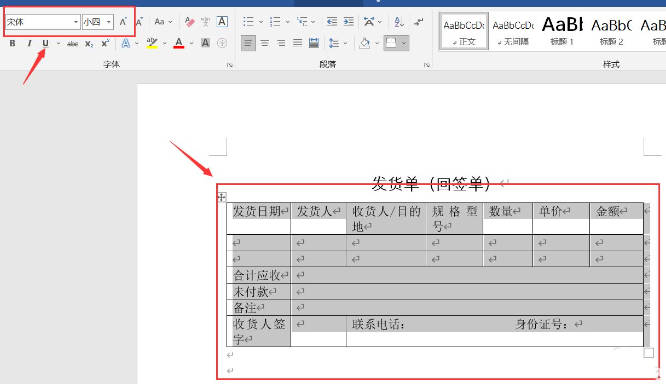This screenshot has width=666, height=384.
Task: Toggle strikethrough formatting
Action: coord(73,43)
